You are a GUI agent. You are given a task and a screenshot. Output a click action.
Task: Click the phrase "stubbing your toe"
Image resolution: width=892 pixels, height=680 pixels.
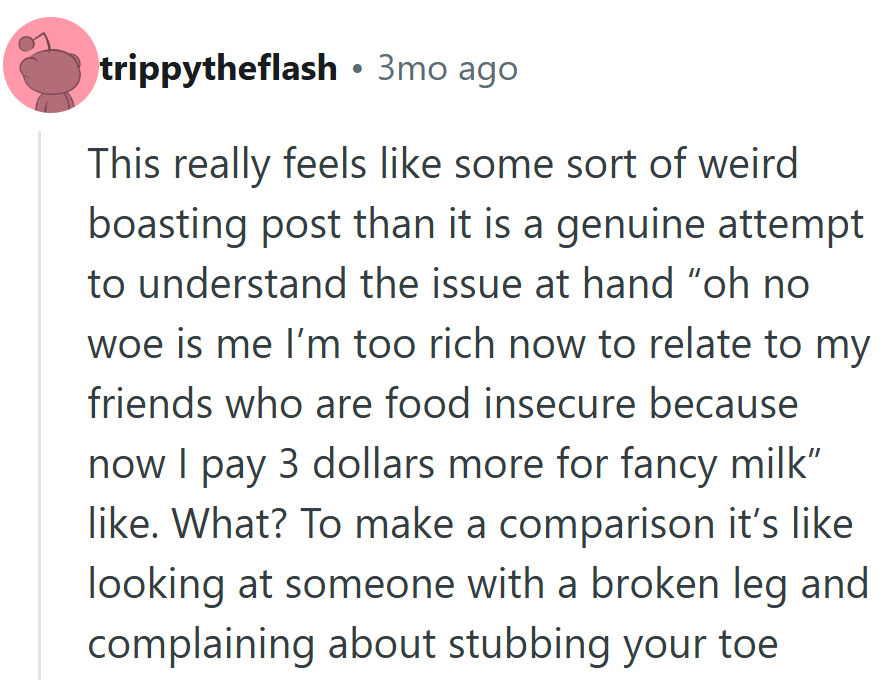[632, 645]
